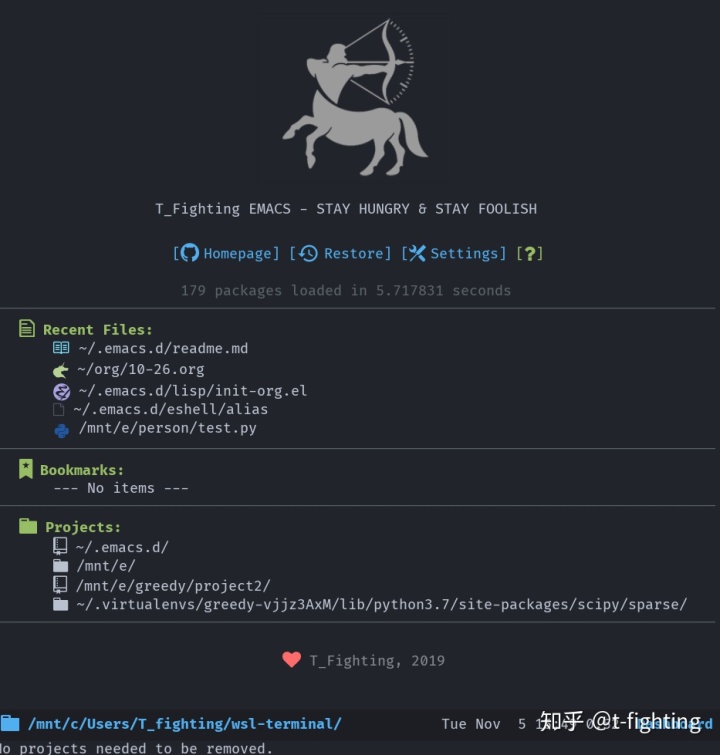
Task: Click the Python icon beside test.py
Action: (62, 430)
